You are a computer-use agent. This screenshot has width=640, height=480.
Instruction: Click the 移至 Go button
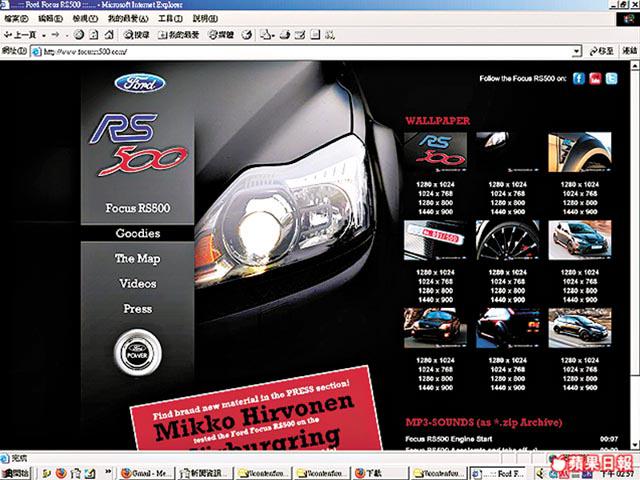tap(602, 51)
